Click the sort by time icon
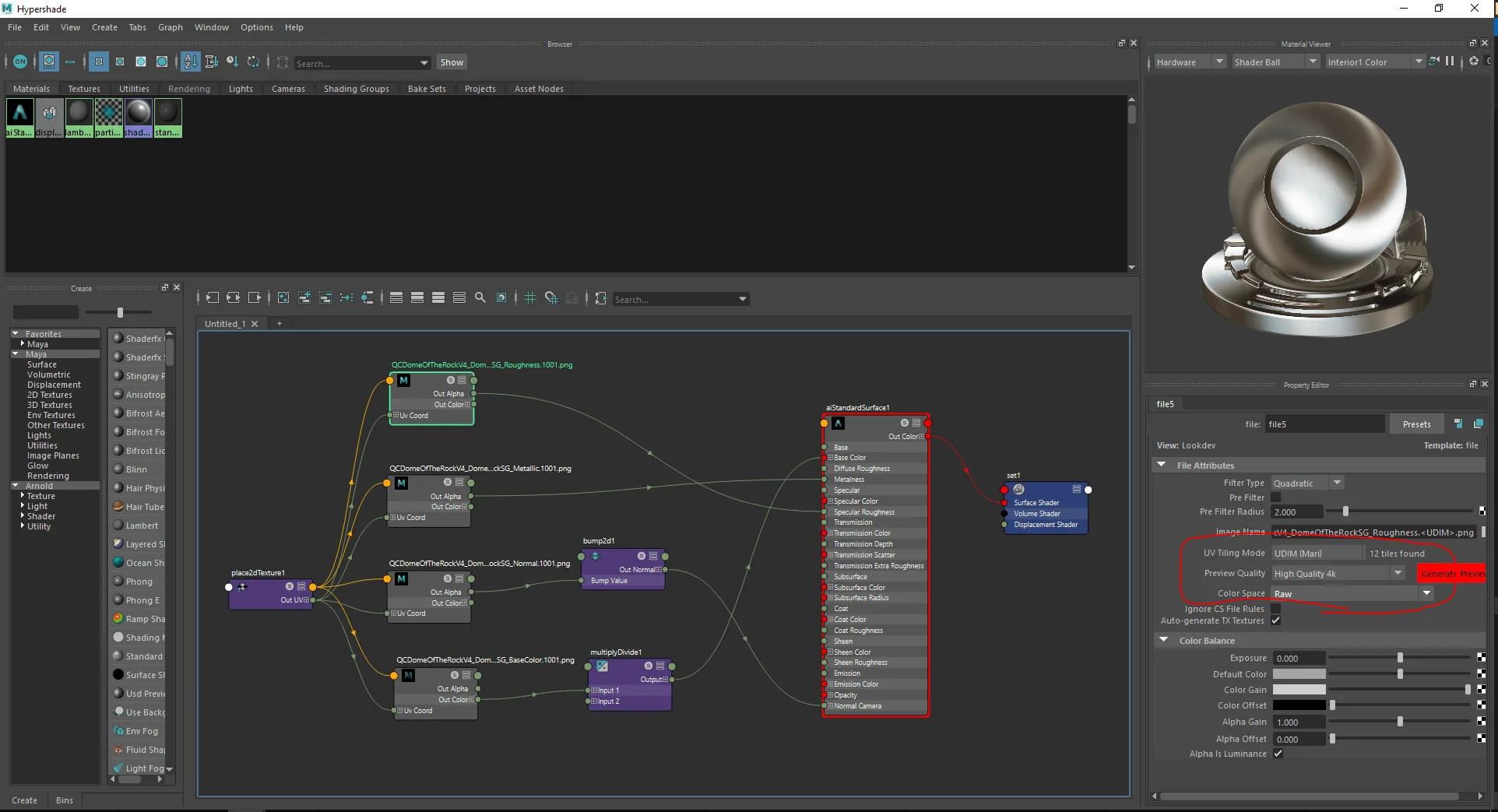Image resolution: width=1498 pixels, height=812 pixels. pos(232,62)
